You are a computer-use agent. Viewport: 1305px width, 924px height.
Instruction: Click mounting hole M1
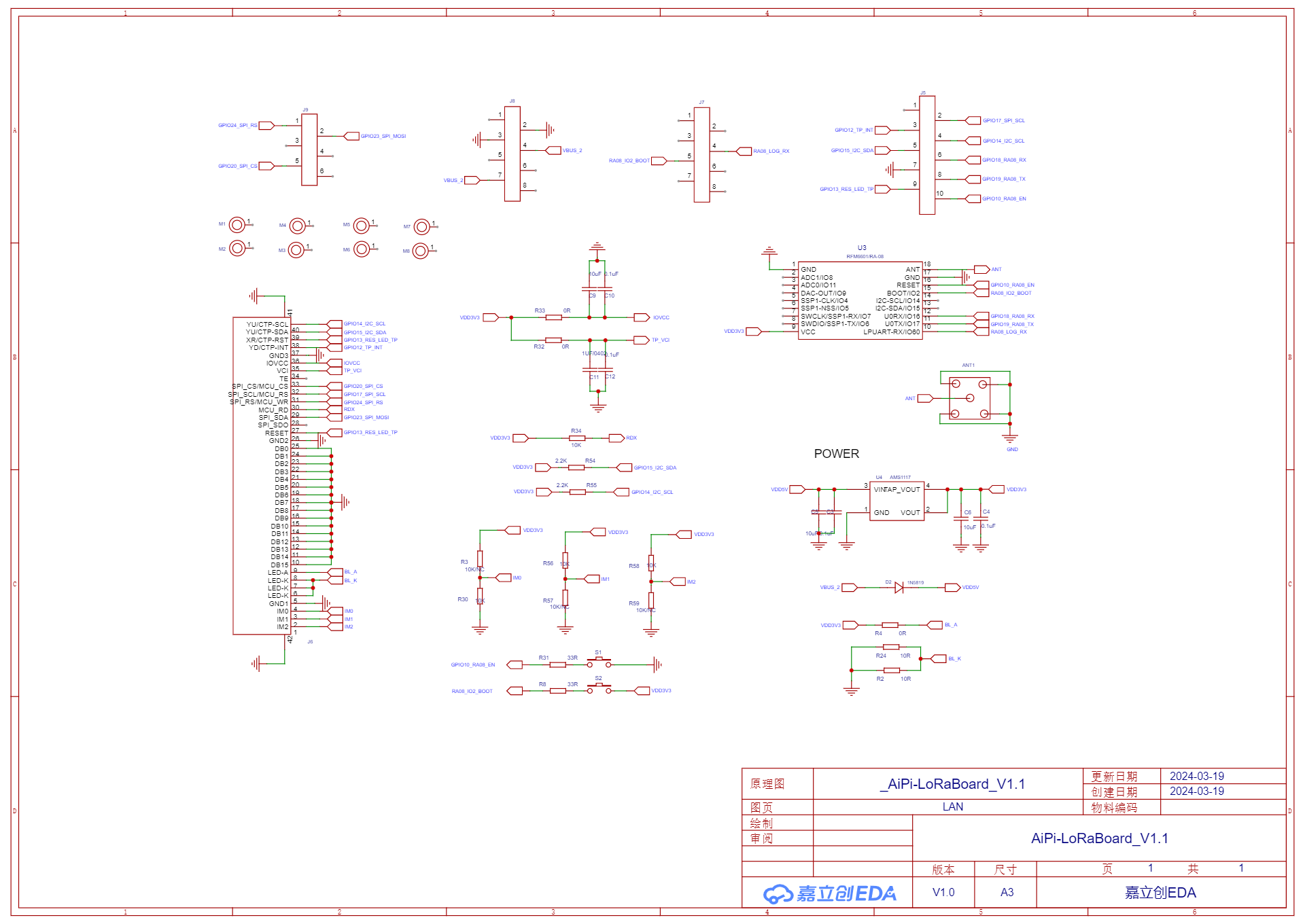point(237,225)
